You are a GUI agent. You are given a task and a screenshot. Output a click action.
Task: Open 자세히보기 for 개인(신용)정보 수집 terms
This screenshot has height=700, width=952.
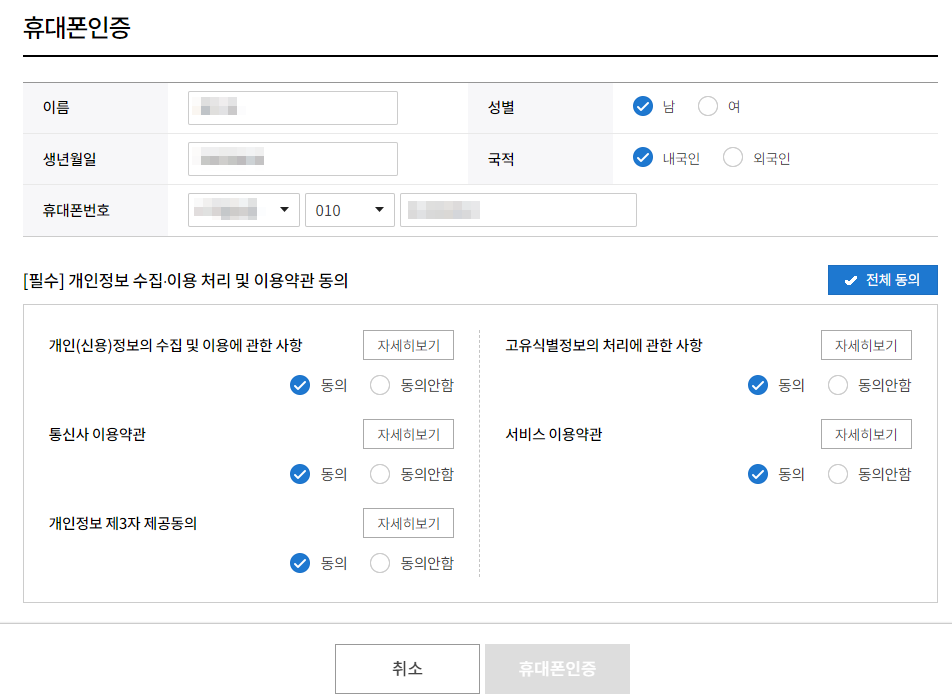tap(409, 345)
